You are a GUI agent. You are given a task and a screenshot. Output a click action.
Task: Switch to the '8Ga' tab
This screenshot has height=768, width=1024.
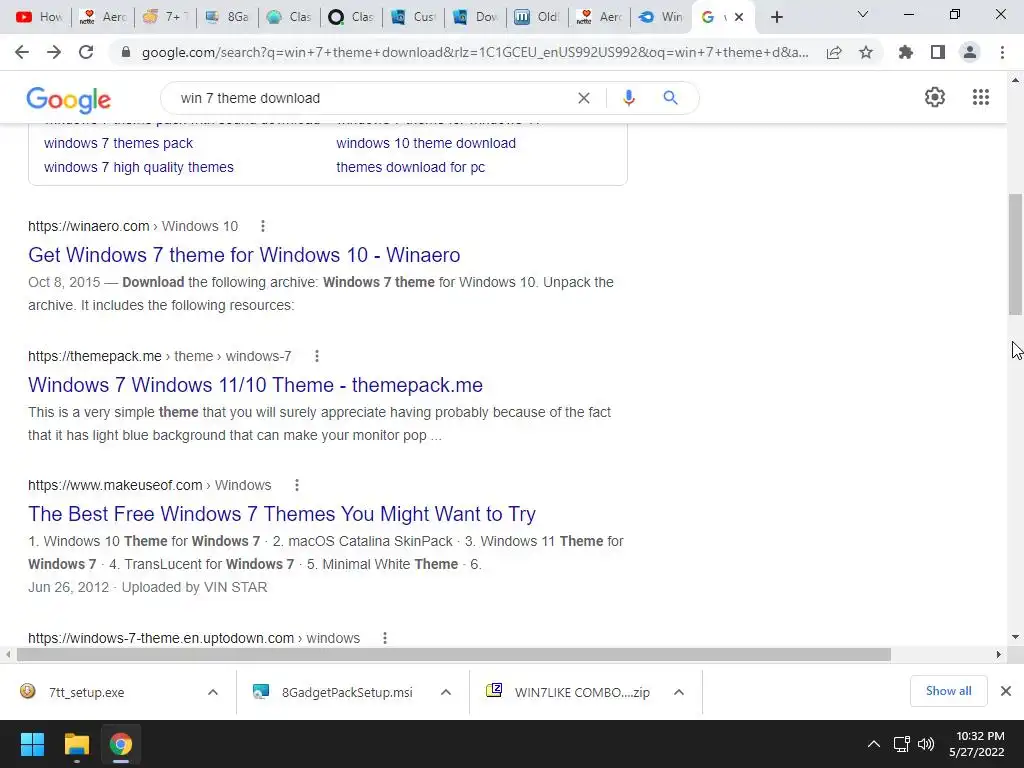pos(227,17)
